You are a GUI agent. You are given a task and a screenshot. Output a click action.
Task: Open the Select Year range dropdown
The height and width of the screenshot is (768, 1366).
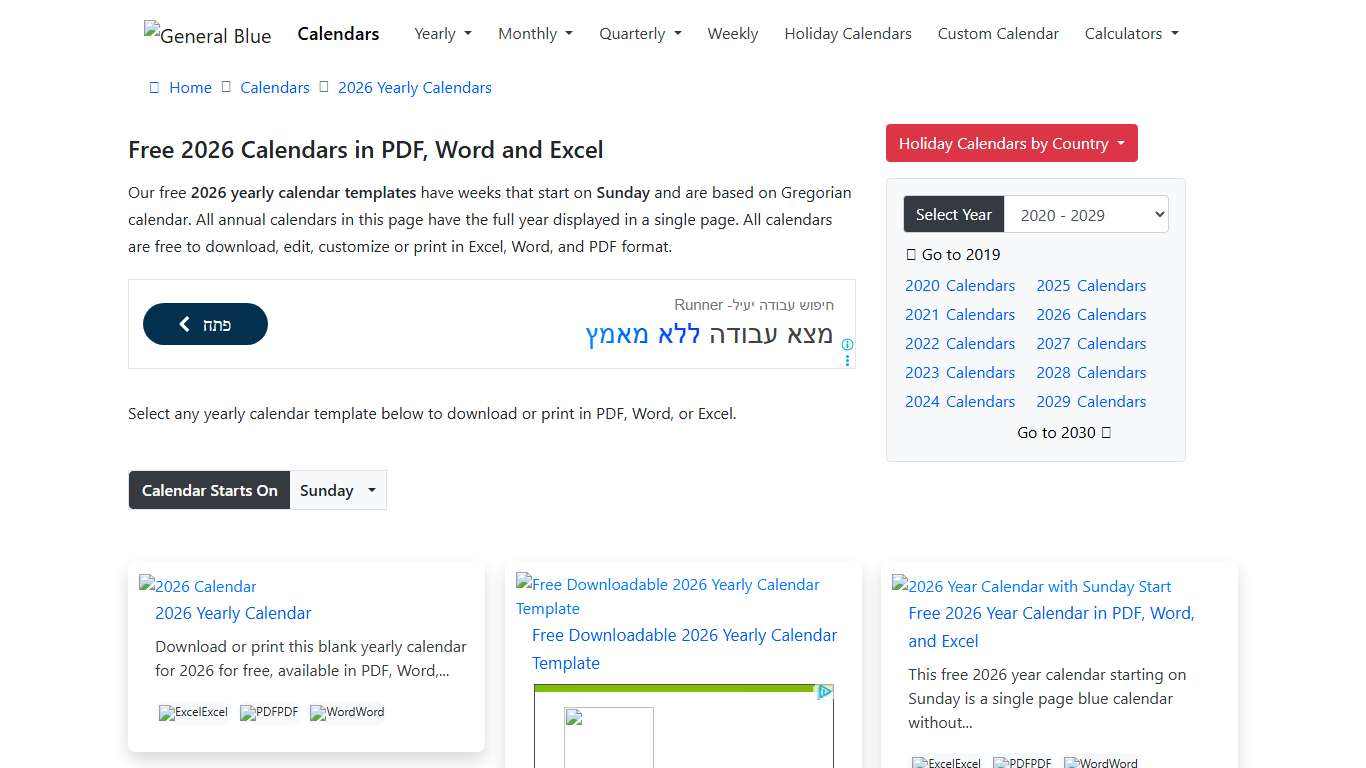(x=1086, y=214)
